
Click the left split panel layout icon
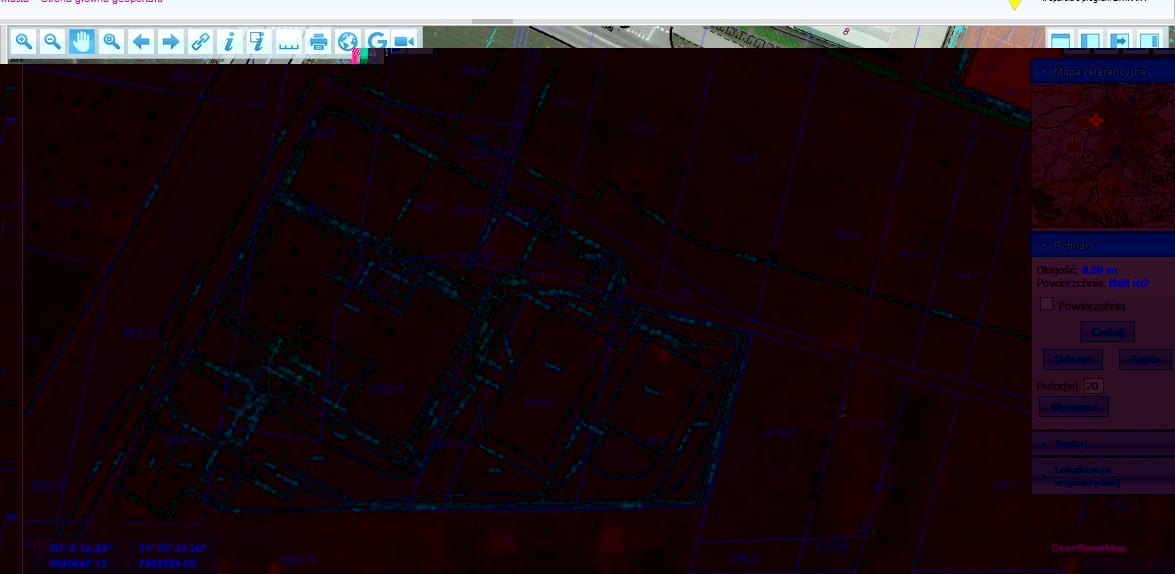(x=1089, y=42)
